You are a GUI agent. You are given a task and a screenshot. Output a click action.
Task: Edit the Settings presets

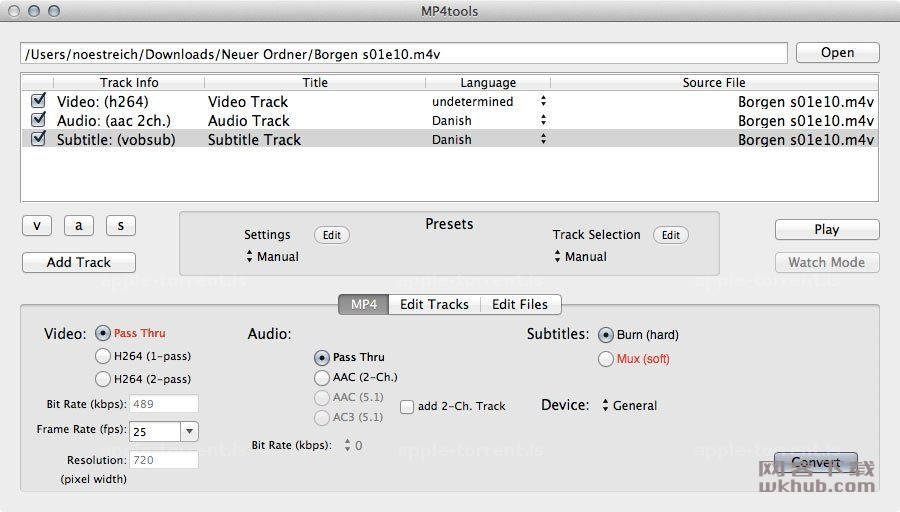[332, 235]
